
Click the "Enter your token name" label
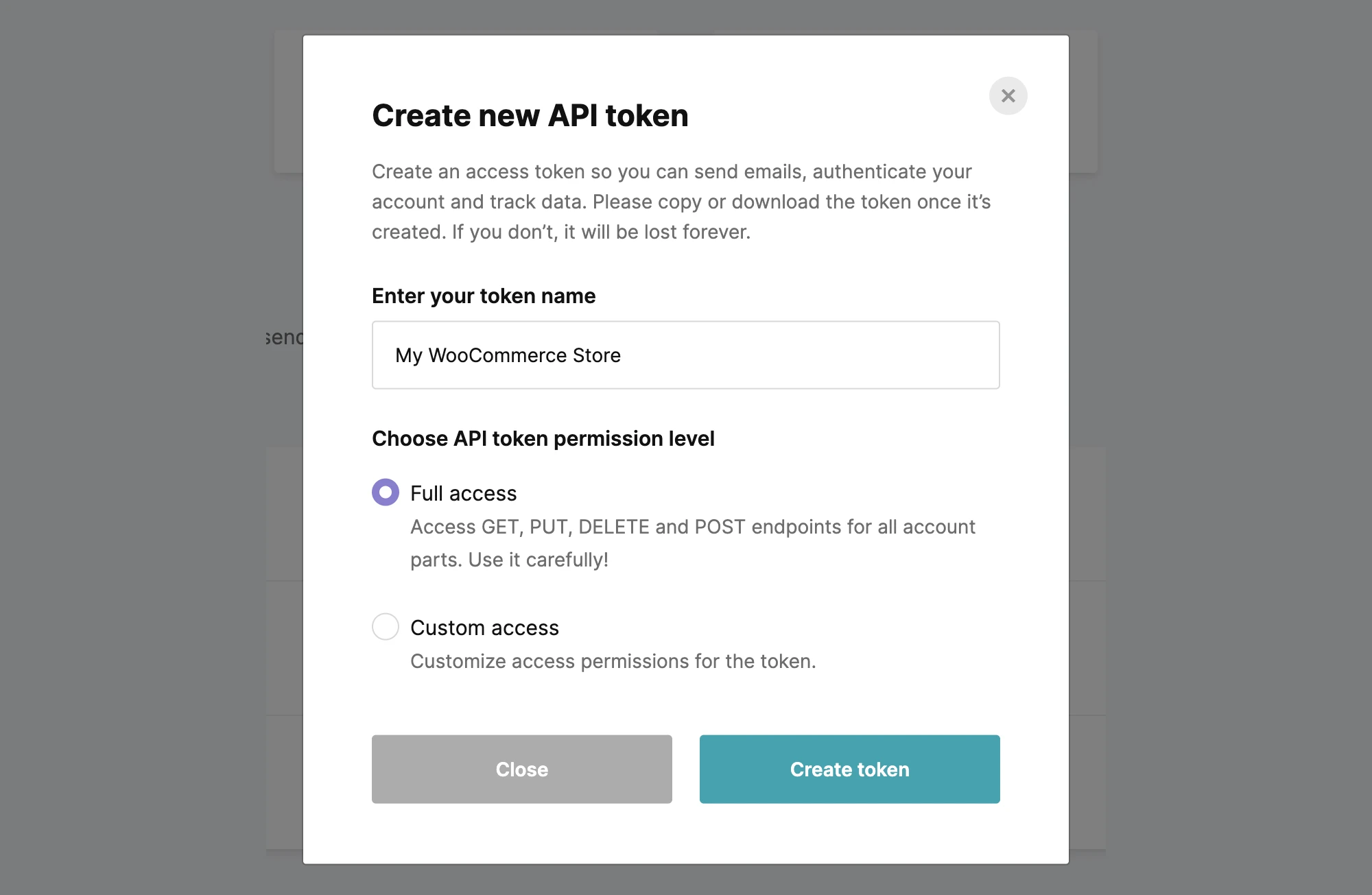[x=484, y=296]
